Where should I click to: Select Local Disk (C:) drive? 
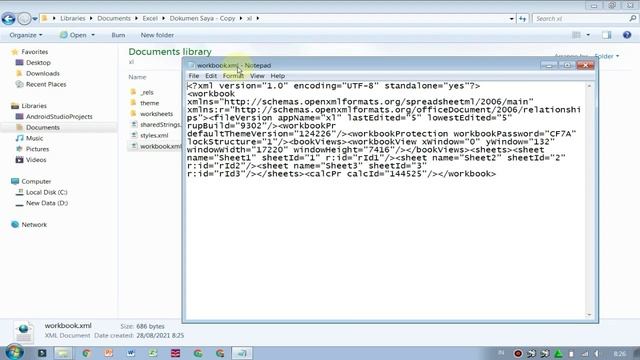pos(42,192)
